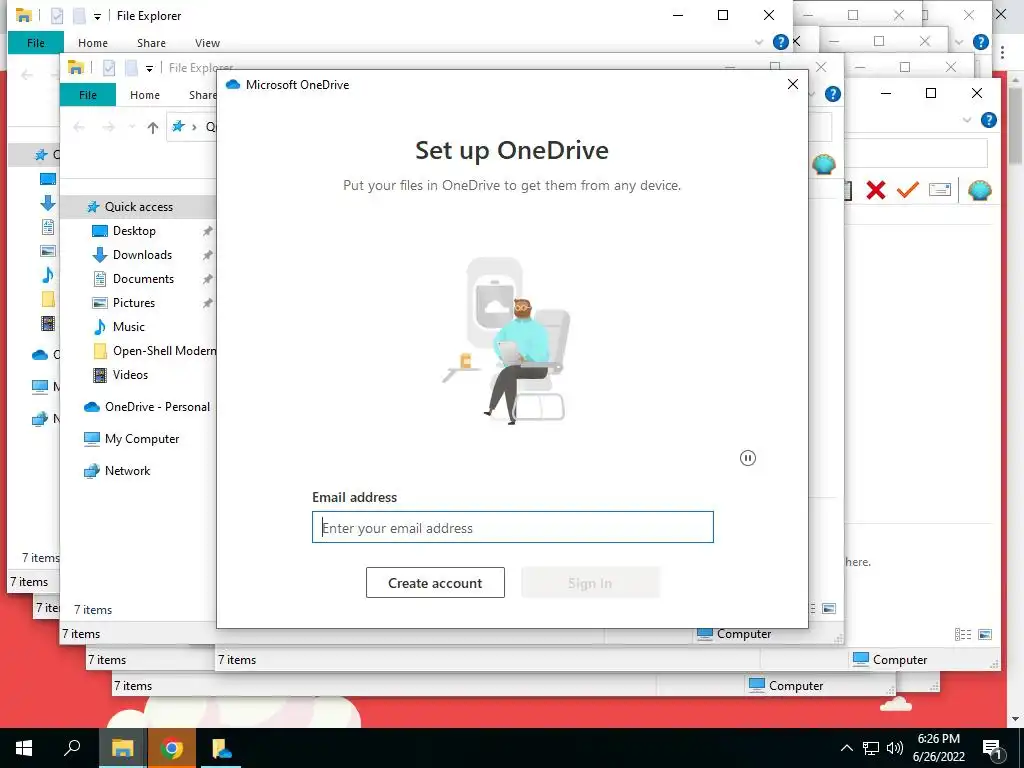Image resolution: width=1024 pixels, height=768 pixels.
Task: Click the pin icon beside Documents
Action: [208, 279]
